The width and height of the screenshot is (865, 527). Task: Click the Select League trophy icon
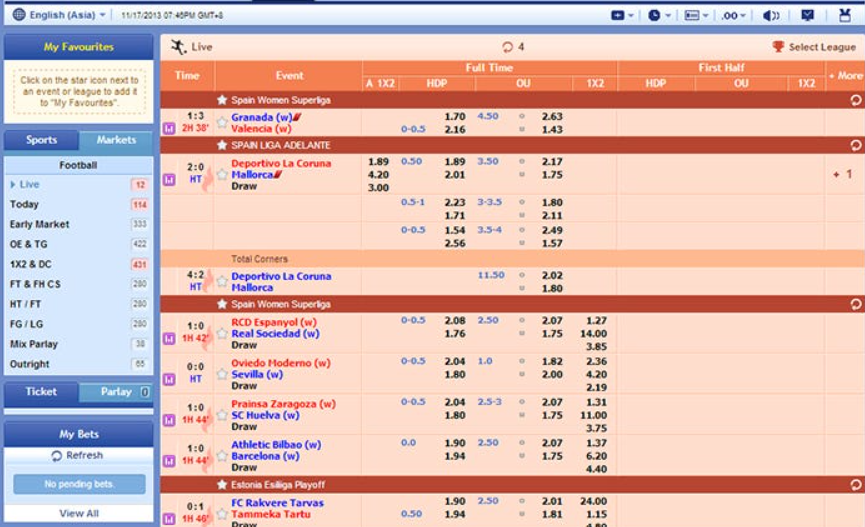(x=778, y=47)
